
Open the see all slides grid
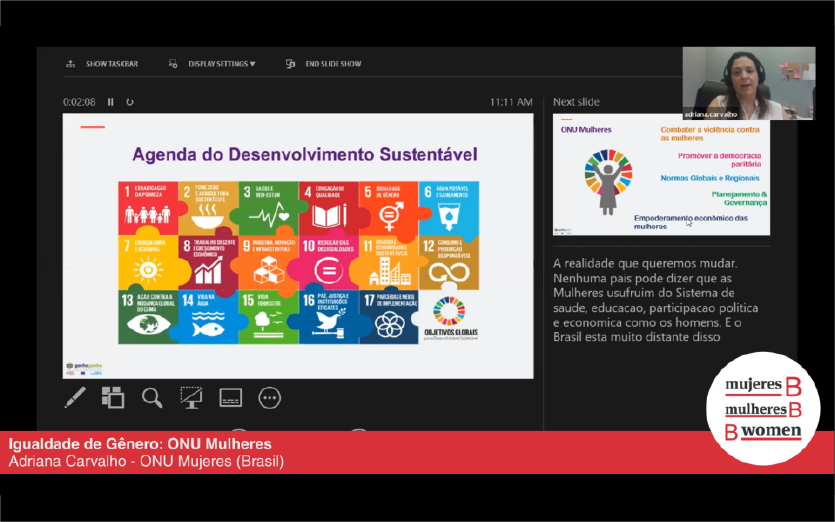[113, 397]
